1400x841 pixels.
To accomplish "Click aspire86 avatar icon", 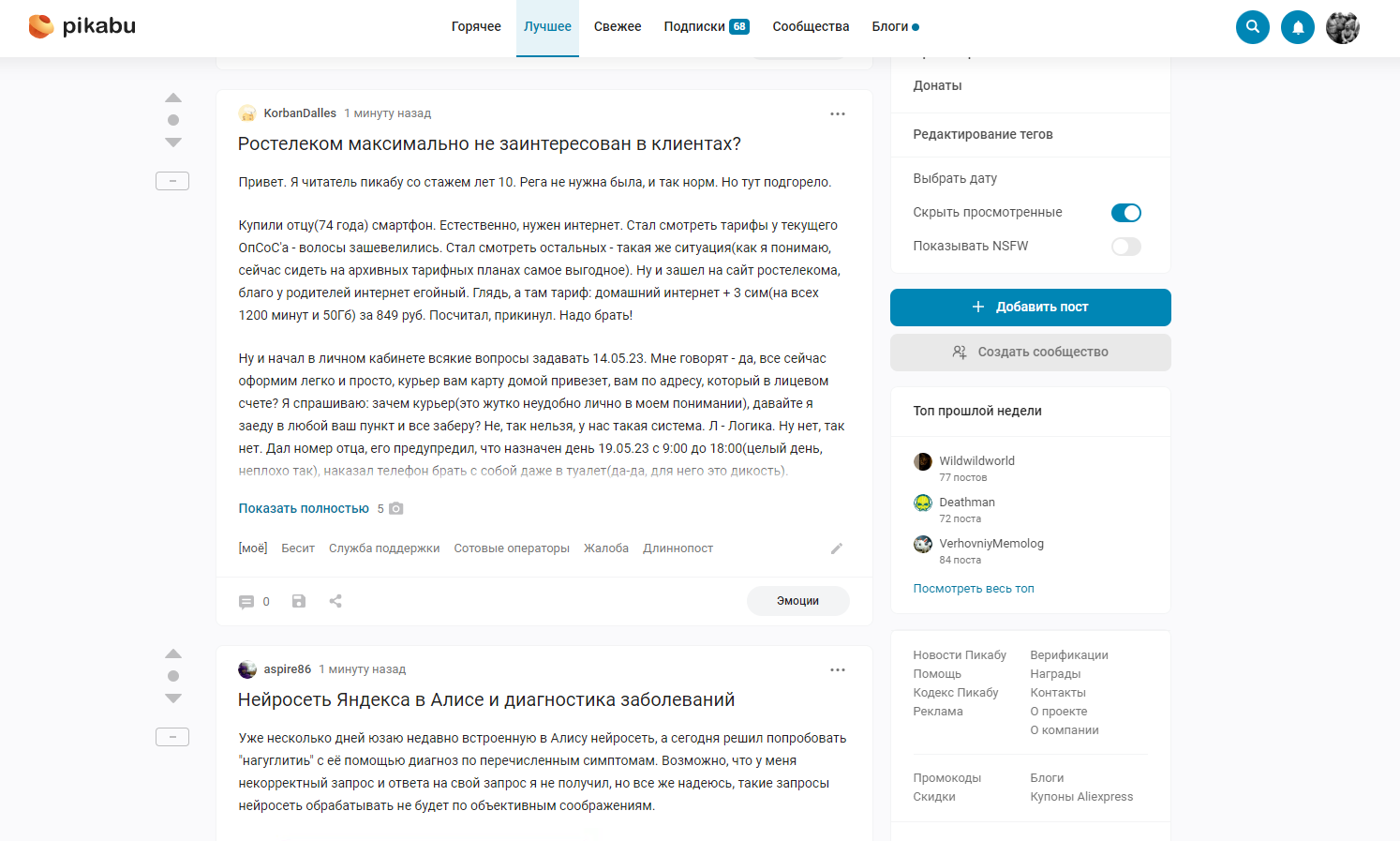I will click(x=247, y=669).
